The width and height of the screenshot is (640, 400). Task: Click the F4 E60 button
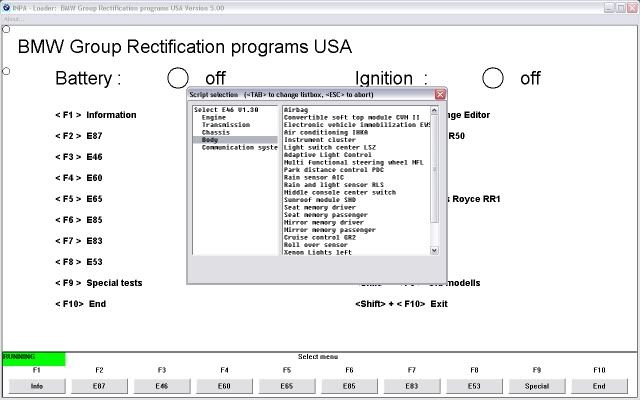pos(224,386)
